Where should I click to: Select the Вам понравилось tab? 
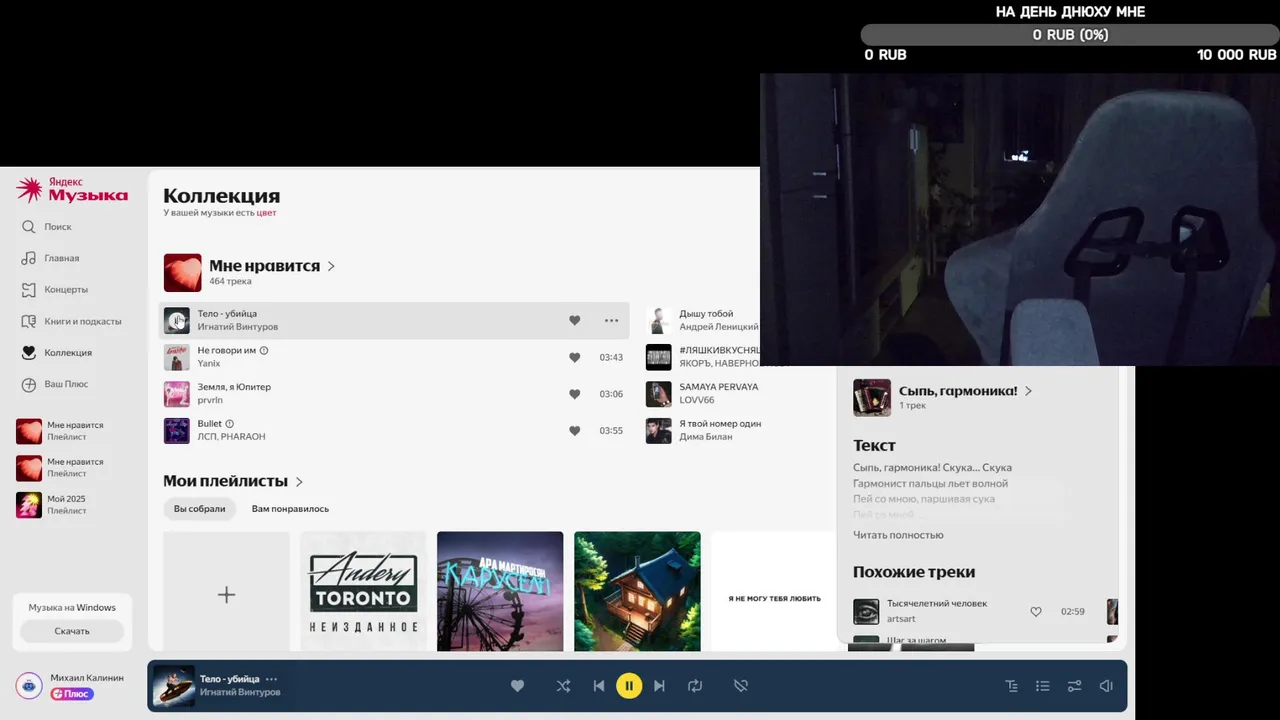pos(290,508)
